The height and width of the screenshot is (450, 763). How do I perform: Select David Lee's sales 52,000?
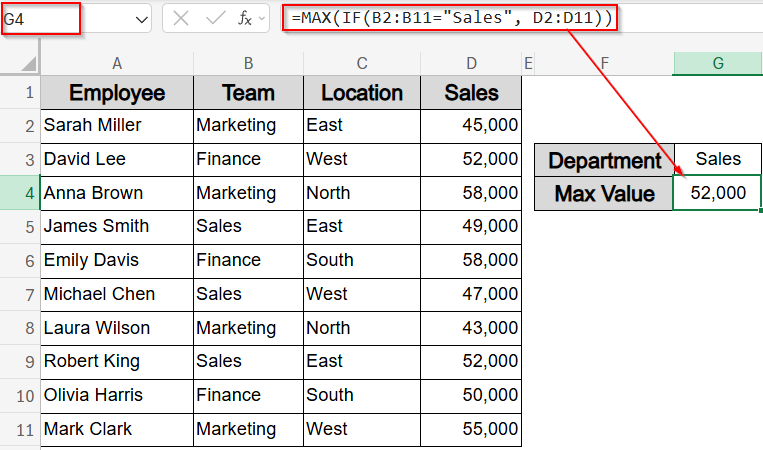pyautogui.click(x=471, y=160)
